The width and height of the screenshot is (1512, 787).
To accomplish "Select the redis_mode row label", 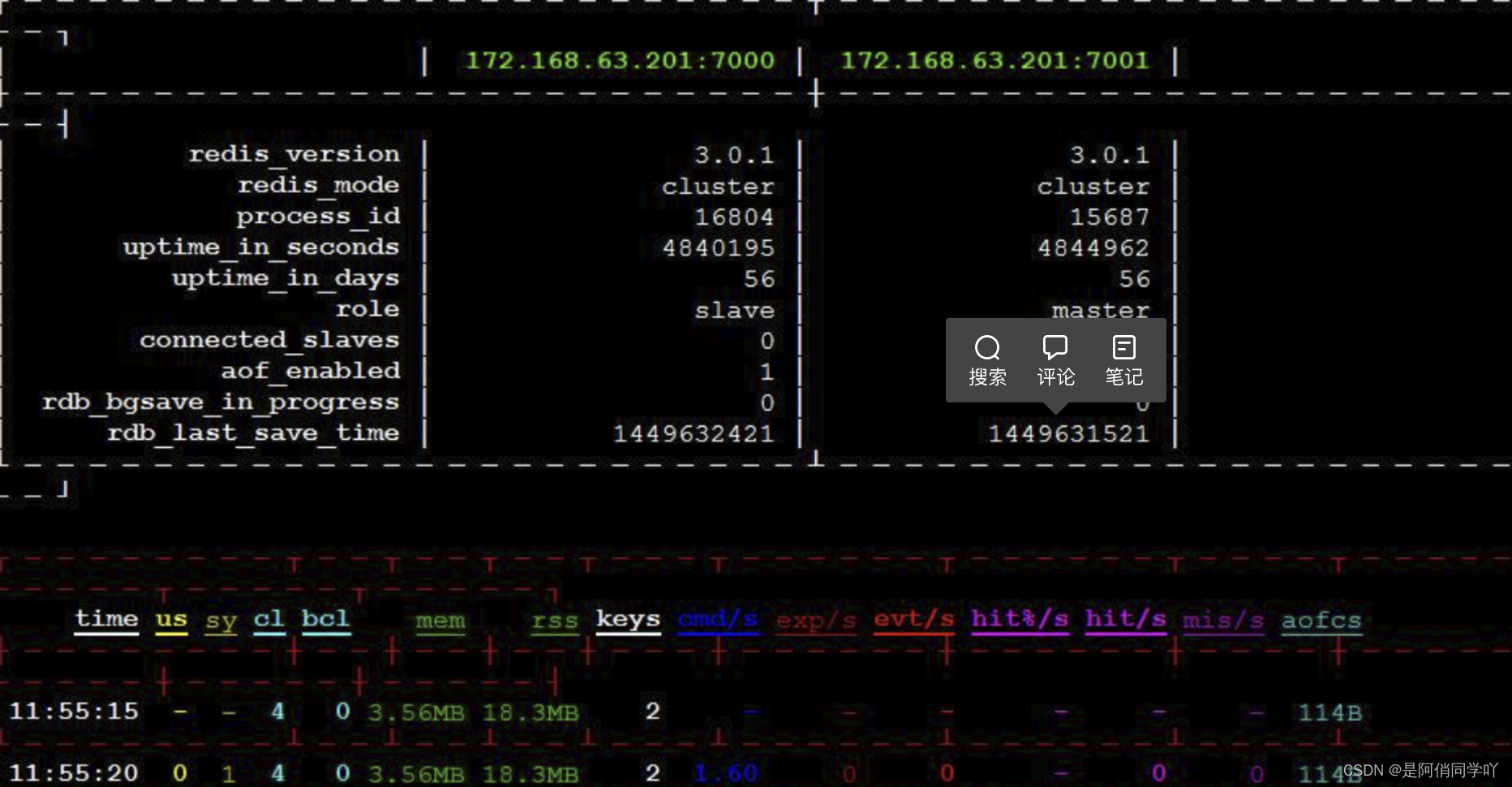I will click(x=319, y=185).
